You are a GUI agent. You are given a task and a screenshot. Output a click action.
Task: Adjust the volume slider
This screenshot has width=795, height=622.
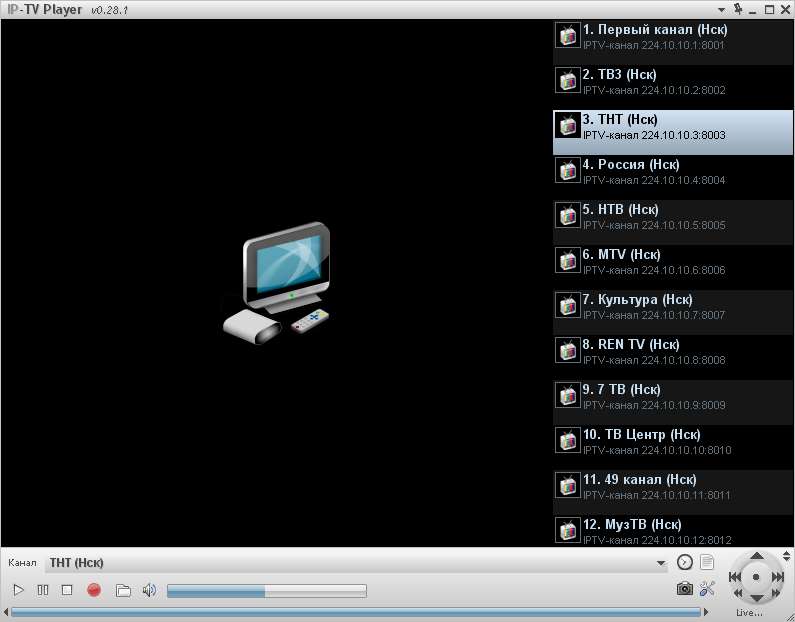(267, 591)
